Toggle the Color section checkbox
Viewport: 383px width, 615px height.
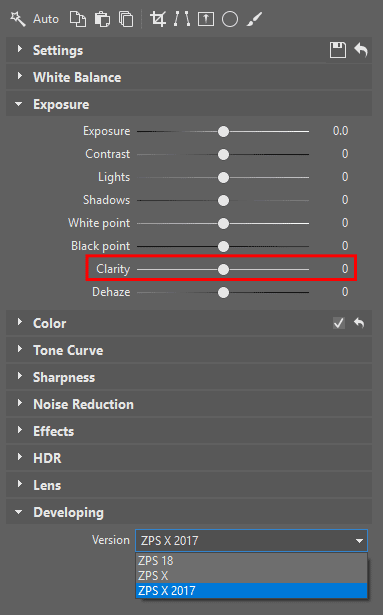click(339, 323)
